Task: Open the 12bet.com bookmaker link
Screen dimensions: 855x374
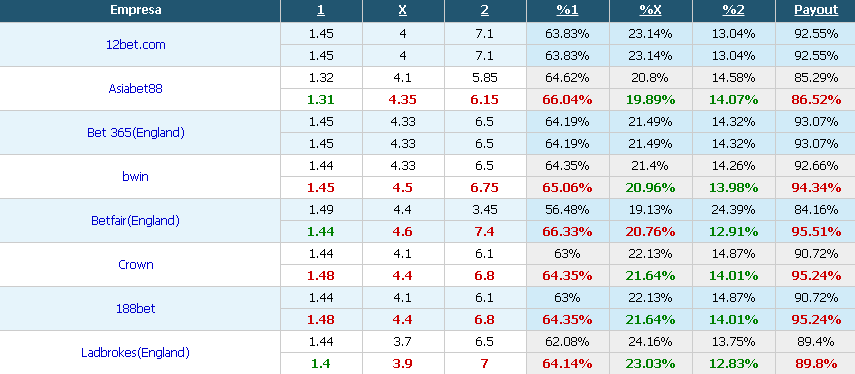Action: 136,45
